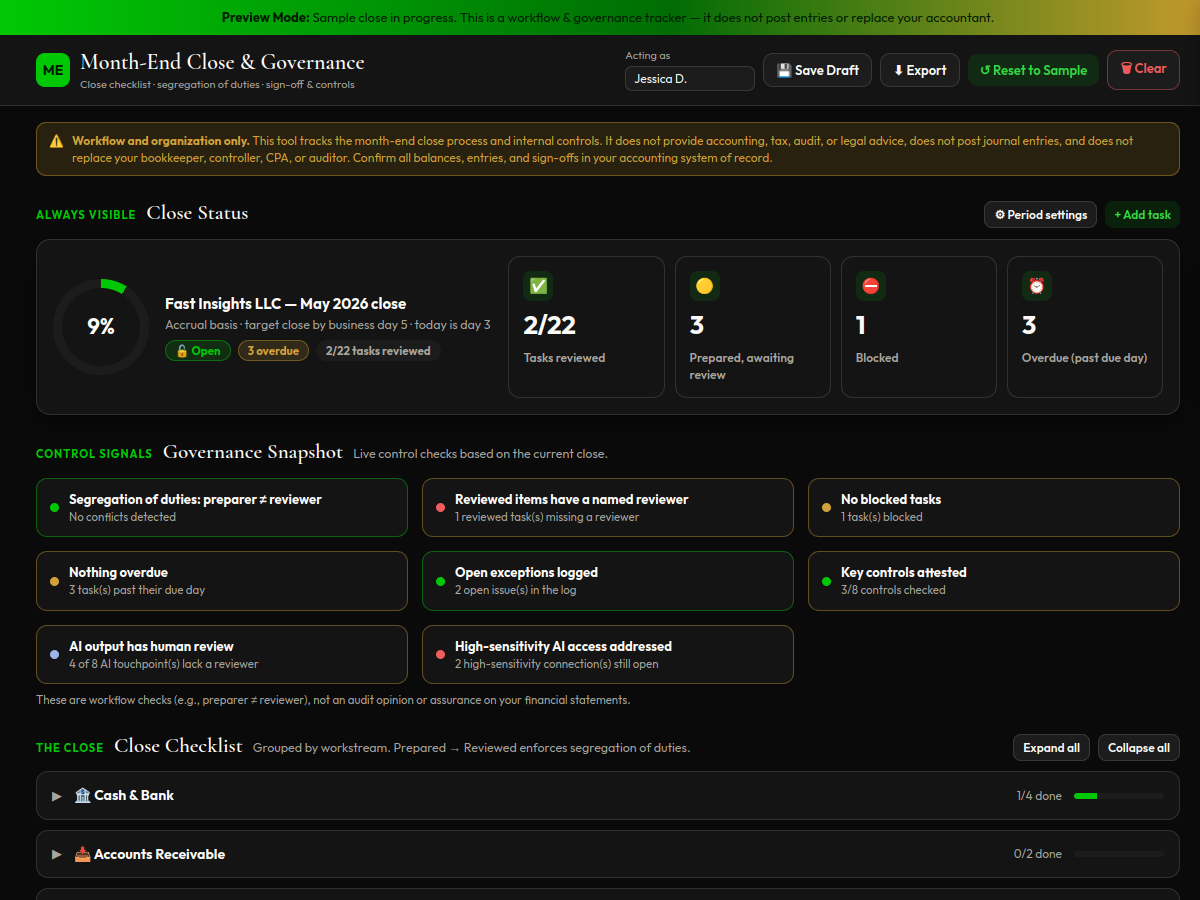Expand all checklist groups
This screenshot has height=900, width=1200.
[x=1051, y=748]
